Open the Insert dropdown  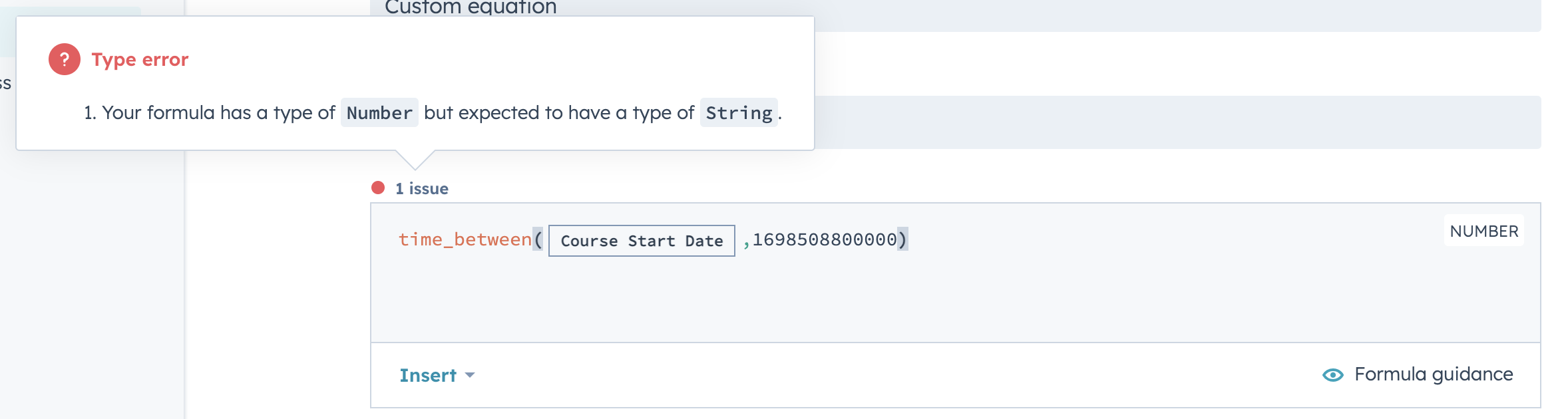pos(429,375)
